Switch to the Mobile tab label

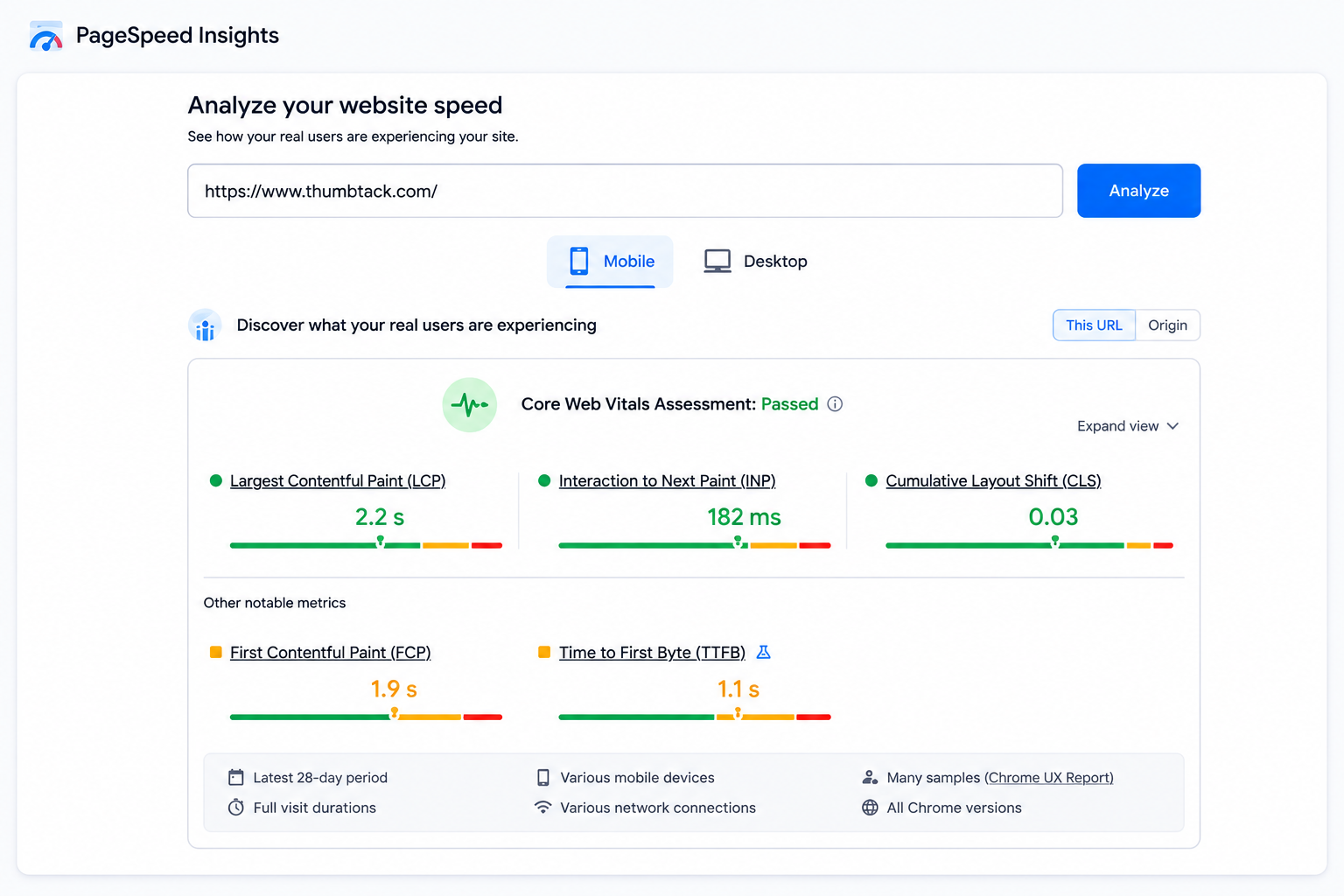pos(629,261)
